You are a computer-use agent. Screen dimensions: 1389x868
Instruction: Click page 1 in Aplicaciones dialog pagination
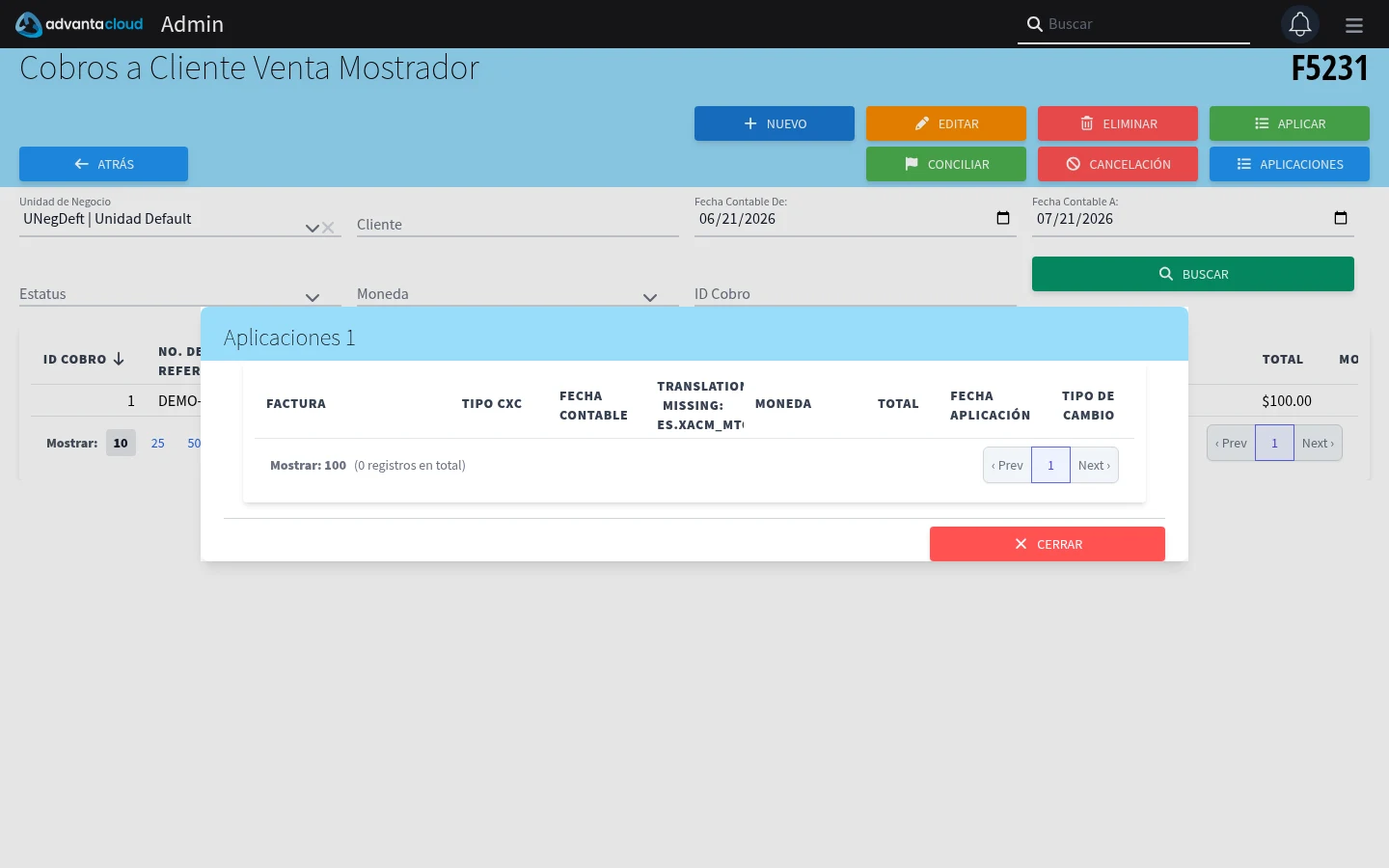(1050, 465)
